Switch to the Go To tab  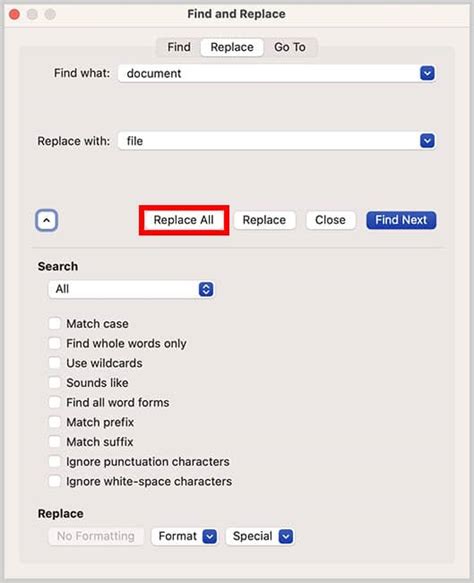click(x=290, y=47)
